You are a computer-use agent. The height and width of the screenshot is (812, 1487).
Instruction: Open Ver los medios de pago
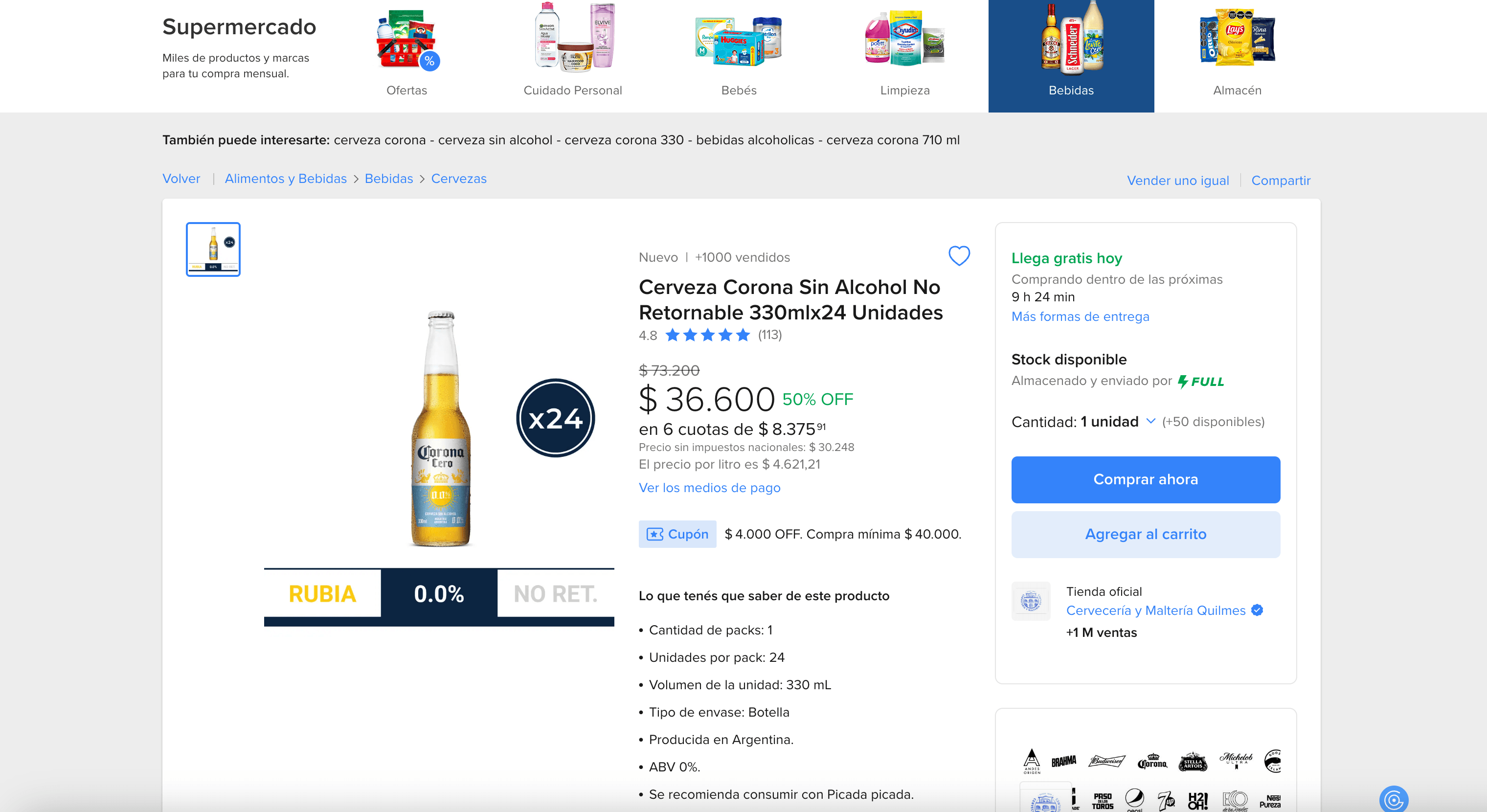tap(709, 488)
